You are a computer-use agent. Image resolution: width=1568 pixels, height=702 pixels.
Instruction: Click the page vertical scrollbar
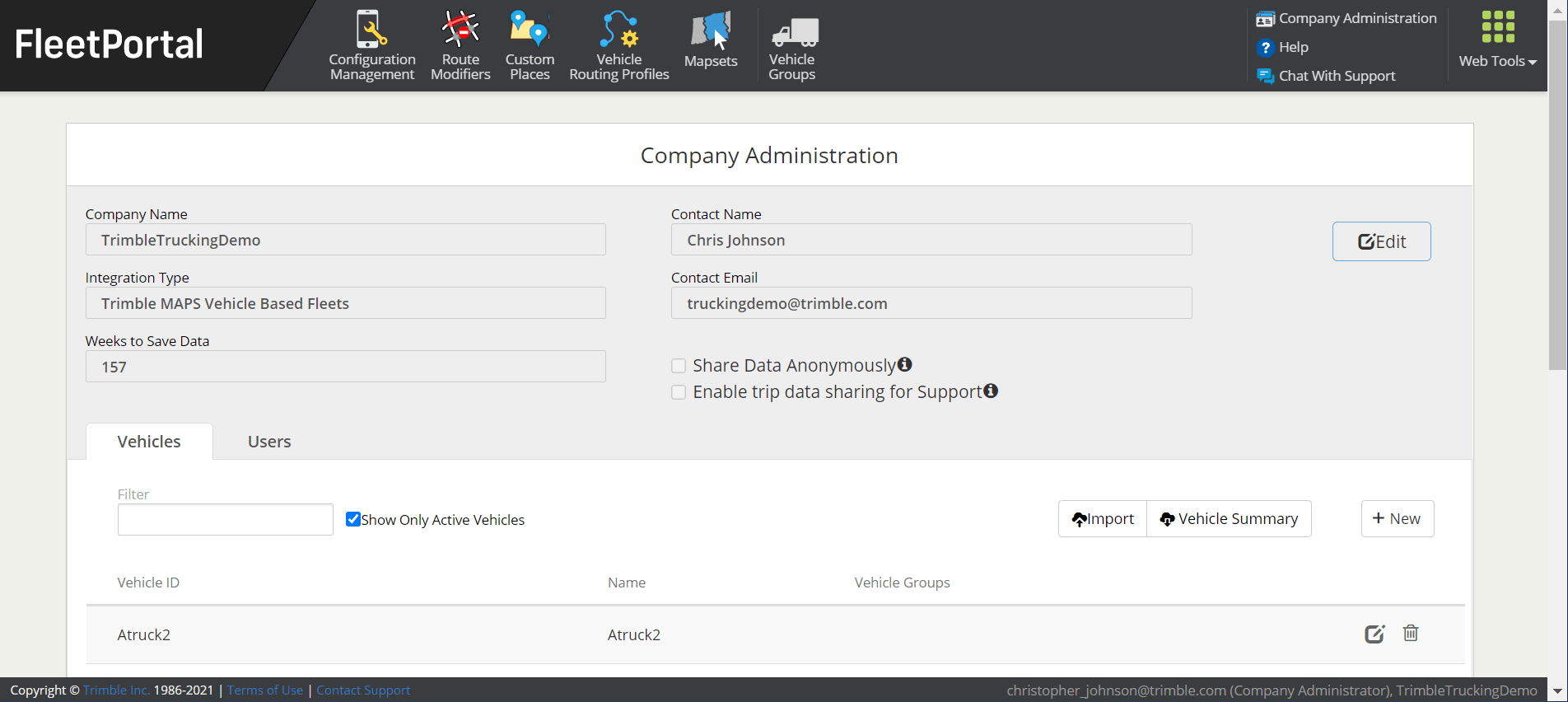1557,194
